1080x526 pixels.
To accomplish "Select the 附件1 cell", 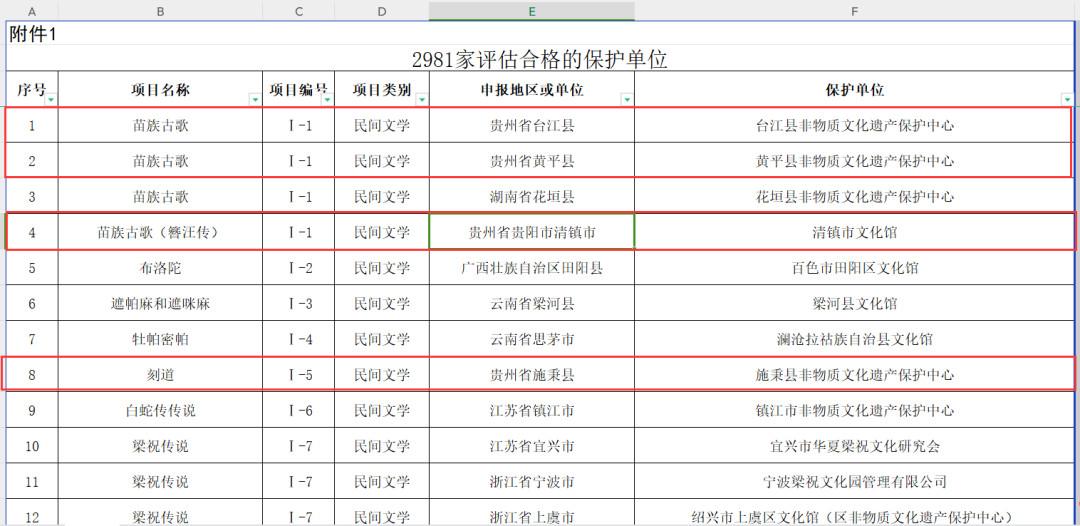I will point(34,34).
